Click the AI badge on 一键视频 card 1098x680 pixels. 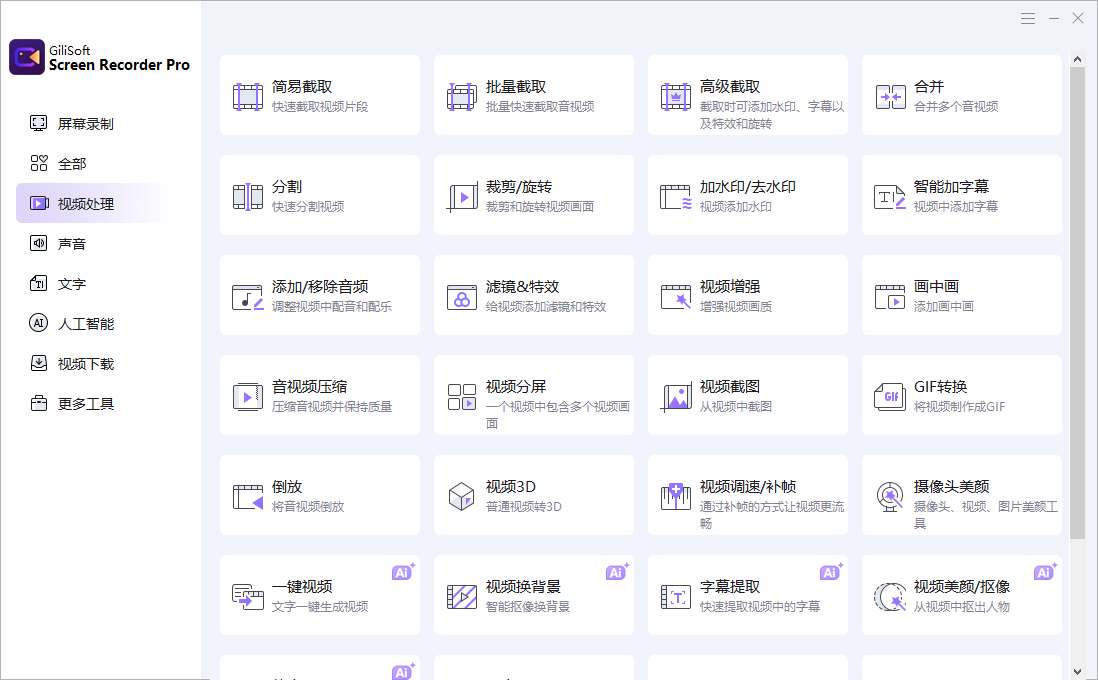coord(403,571)
